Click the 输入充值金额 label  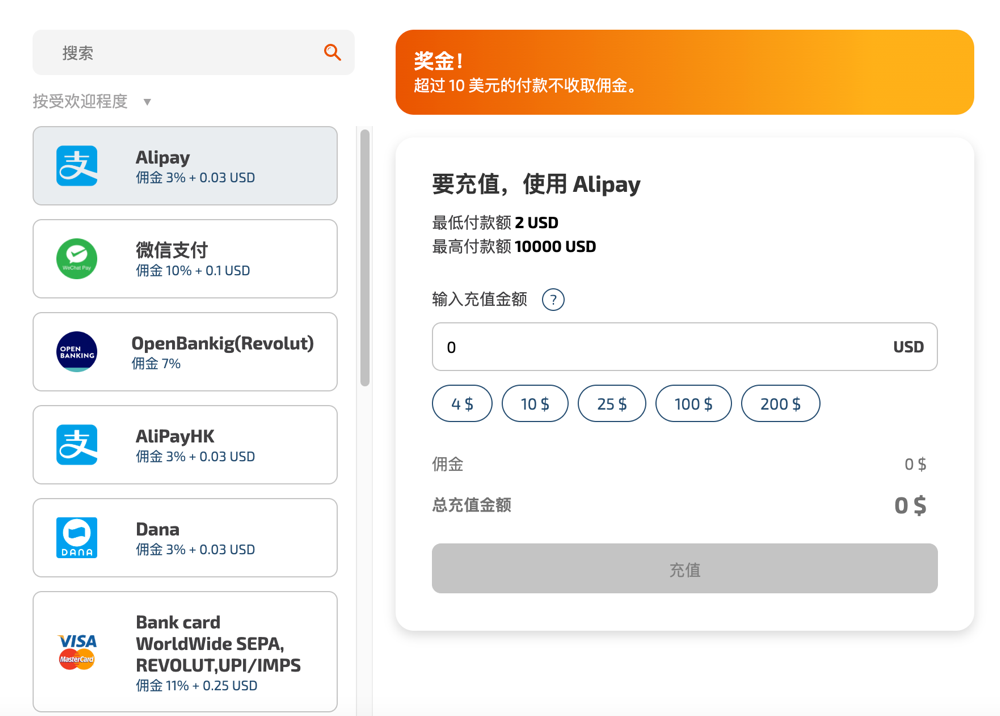point(480,299)
